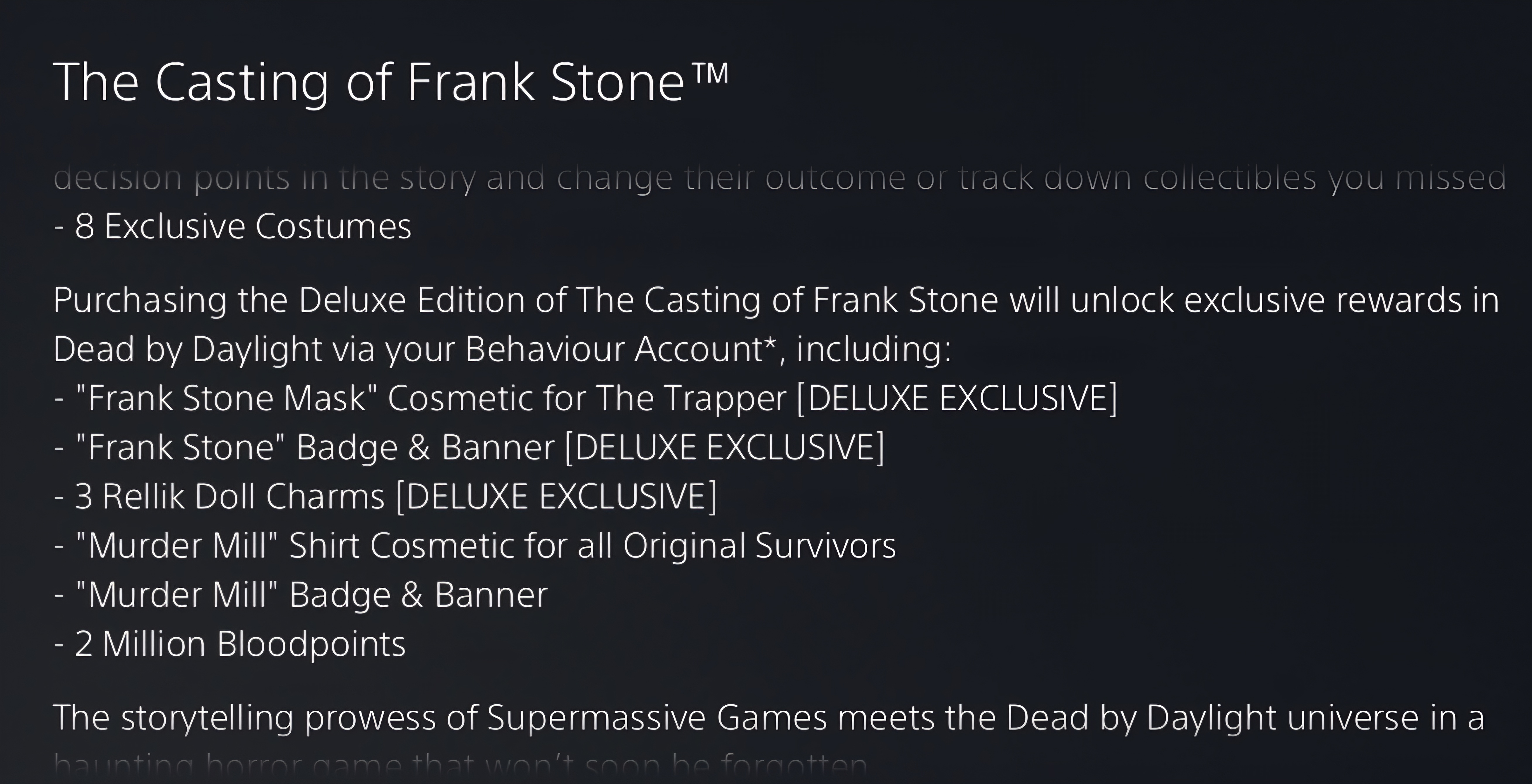Image resolution: width=1532 pixels, height=784 pixels.
Task: Click the word including: ending the paragraph
Action: (874, 349)
